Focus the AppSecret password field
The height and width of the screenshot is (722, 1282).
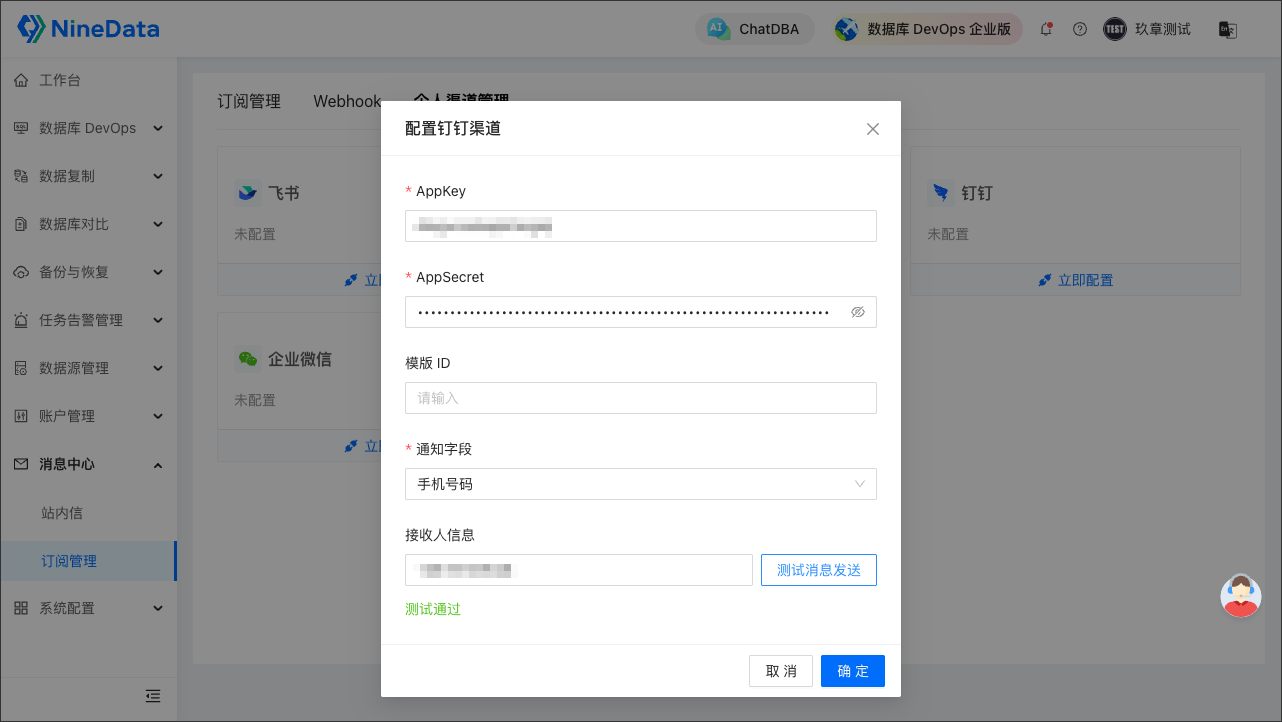(641, 312)
